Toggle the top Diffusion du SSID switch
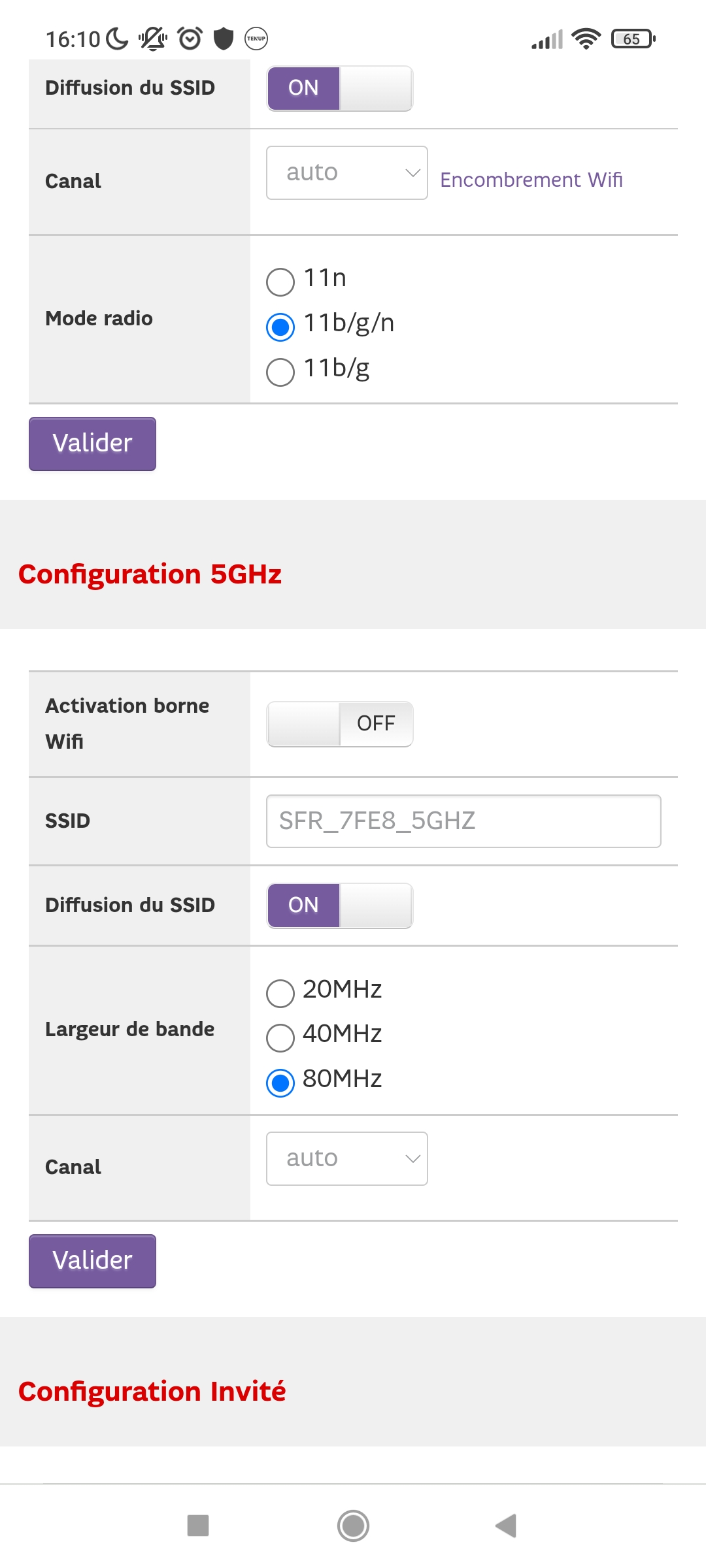Image resolution: width=706 pixels, height=1568 pixels. tap(340, 88)
